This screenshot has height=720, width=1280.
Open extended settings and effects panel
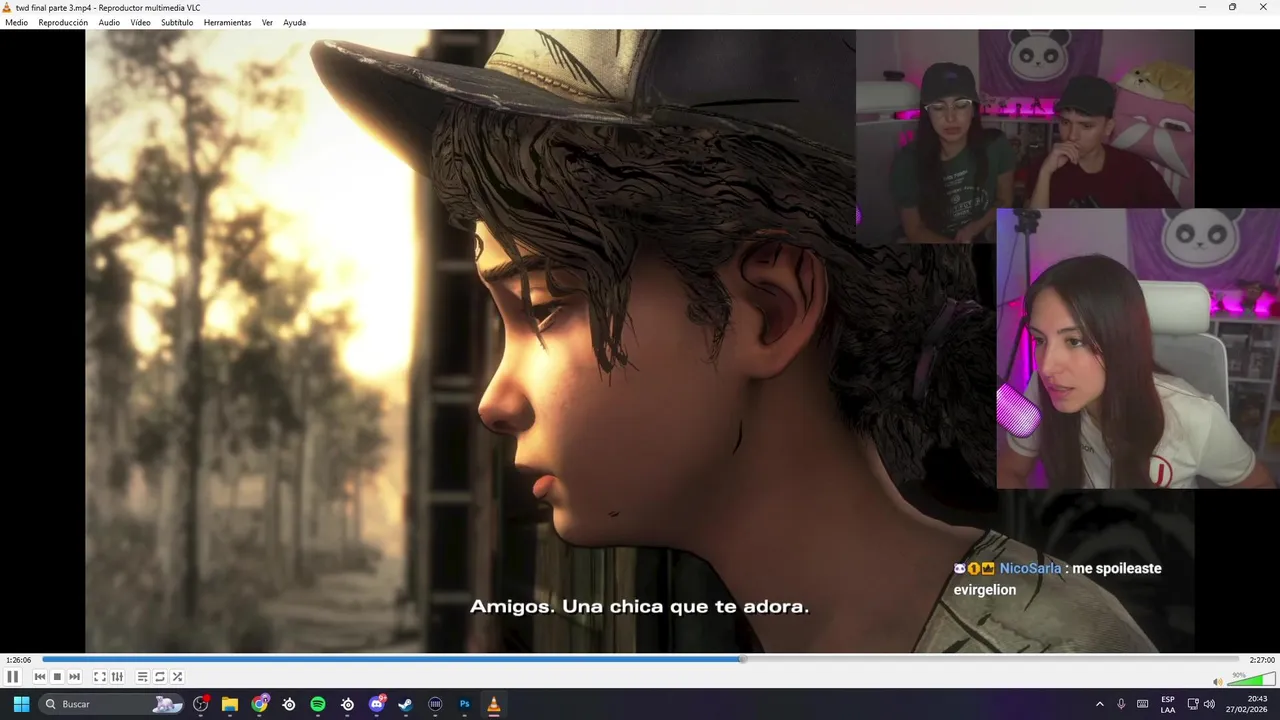[117, 677]
